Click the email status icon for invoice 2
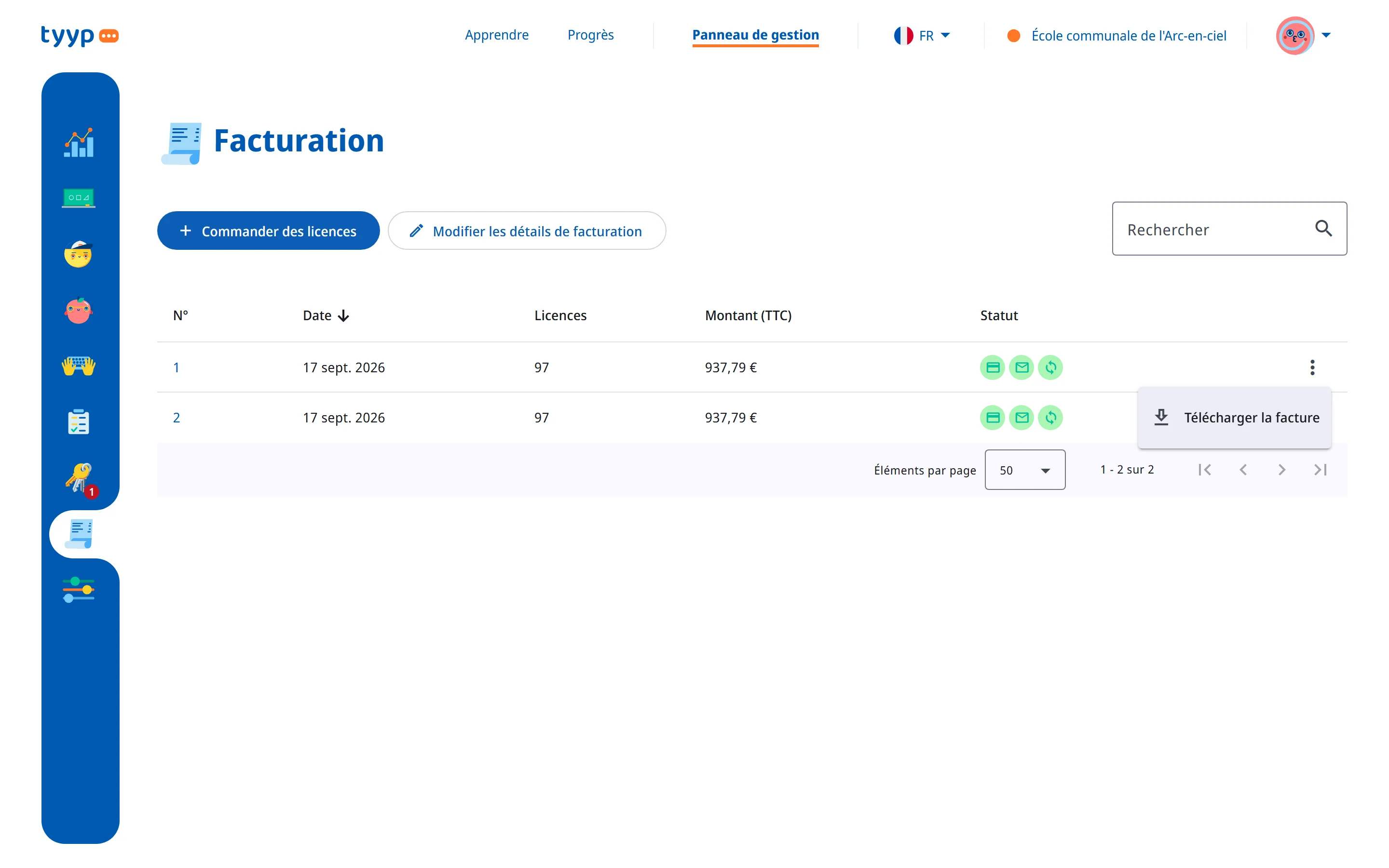Screen dimensions: 1389x868 (x=1021, y=418)
